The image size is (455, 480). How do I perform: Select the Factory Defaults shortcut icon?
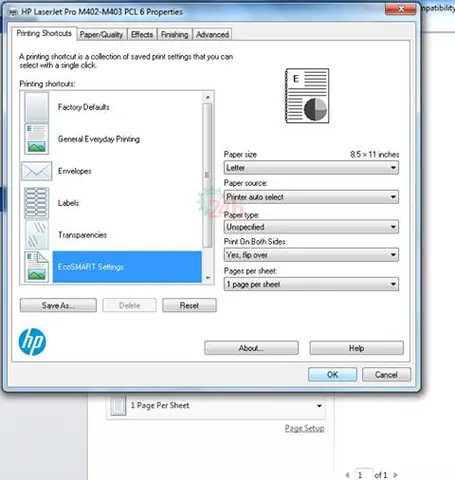pyautogui.click(x=36, y=107)
